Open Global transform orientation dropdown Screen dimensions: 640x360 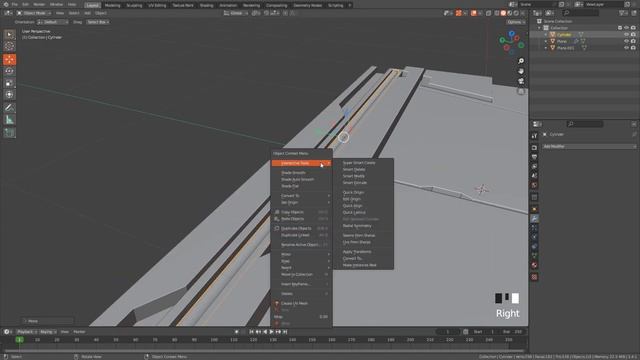point(236,13)
